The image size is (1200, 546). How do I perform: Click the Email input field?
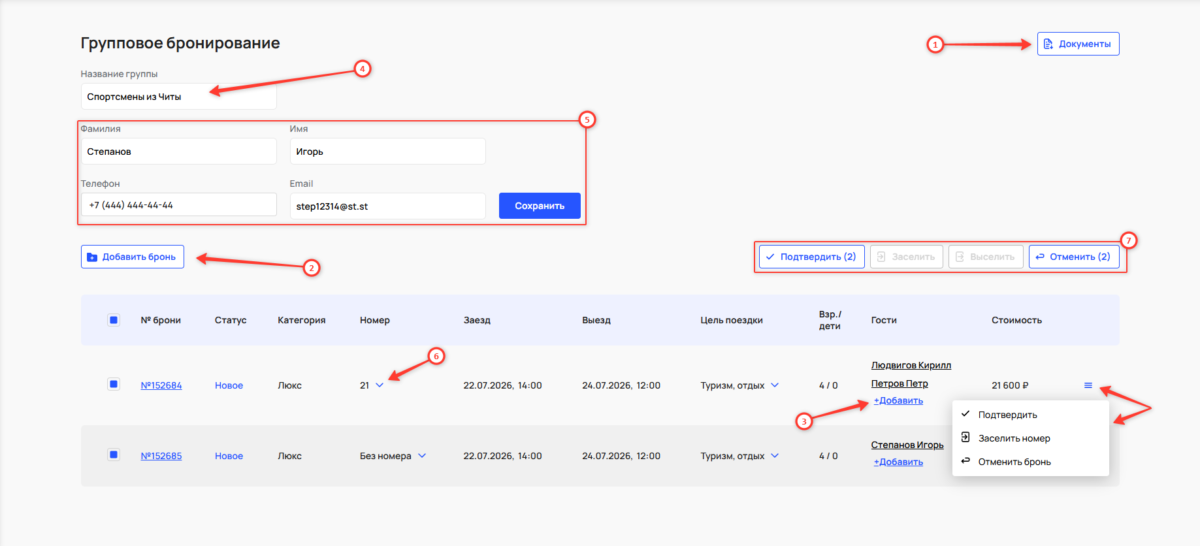pyautogui.click(x=387, y=206)
